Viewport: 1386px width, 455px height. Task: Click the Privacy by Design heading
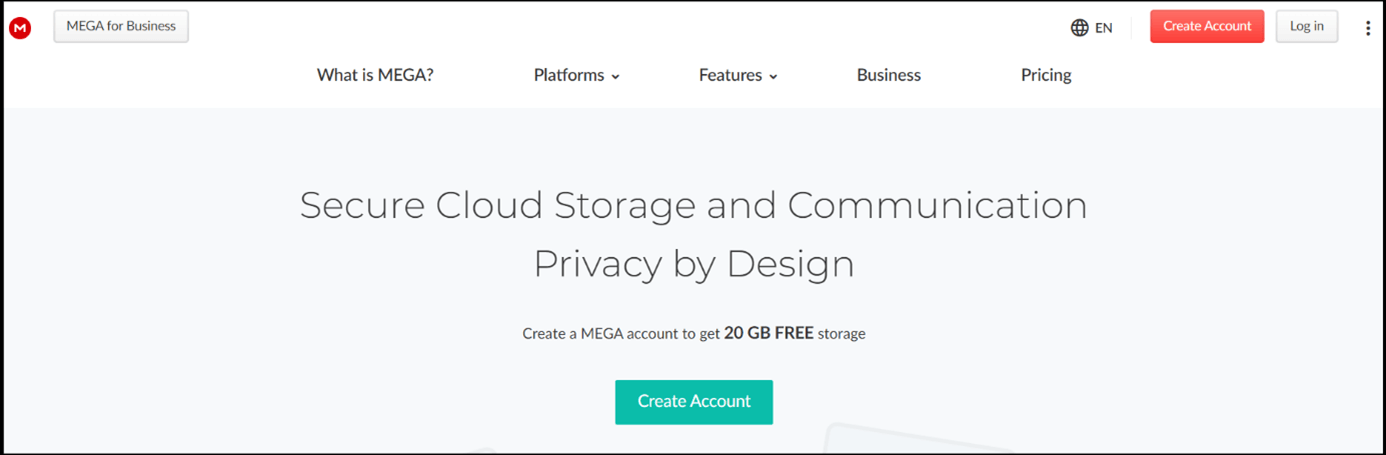[x=693, y=264]
